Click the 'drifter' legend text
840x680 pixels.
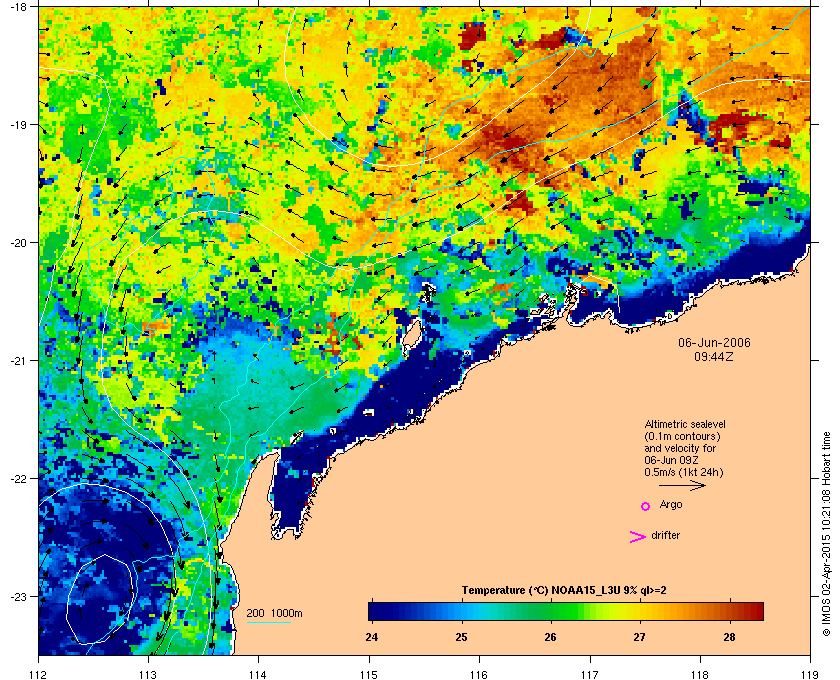[x=665, y=535]
